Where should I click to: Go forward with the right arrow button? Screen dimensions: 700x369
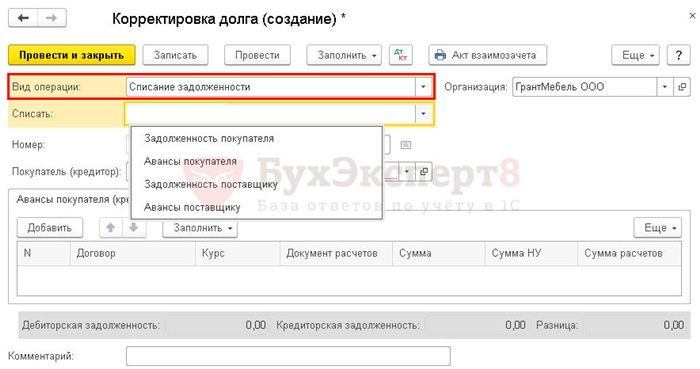(x=52, y=18)
